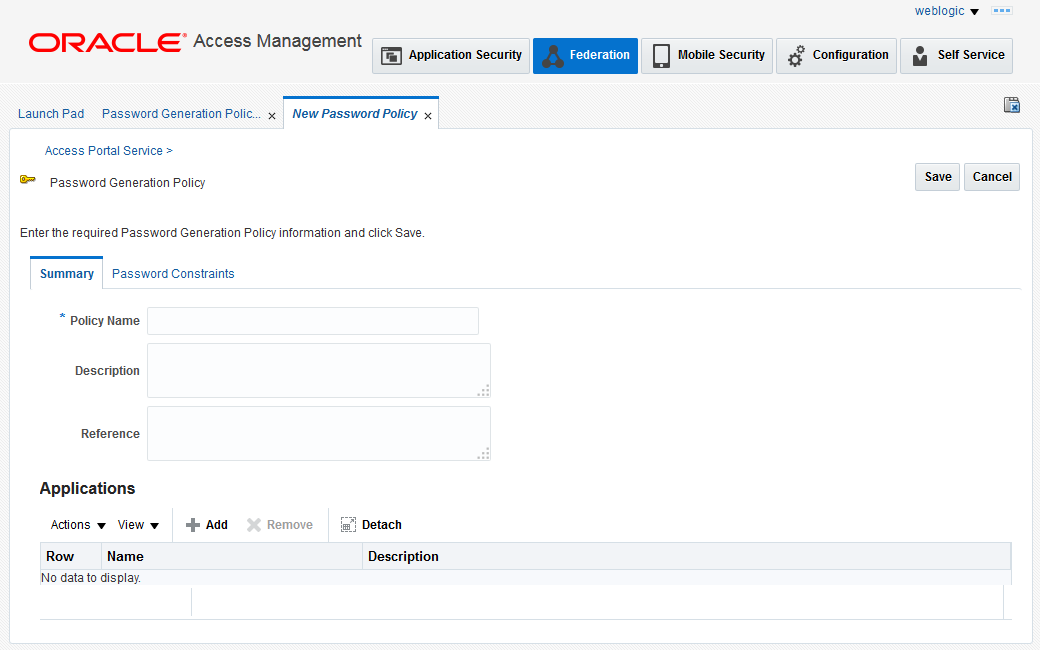This screenshot has height=650, width=1040.
Task: Click the Oracle logo
Action: [107, 42]
